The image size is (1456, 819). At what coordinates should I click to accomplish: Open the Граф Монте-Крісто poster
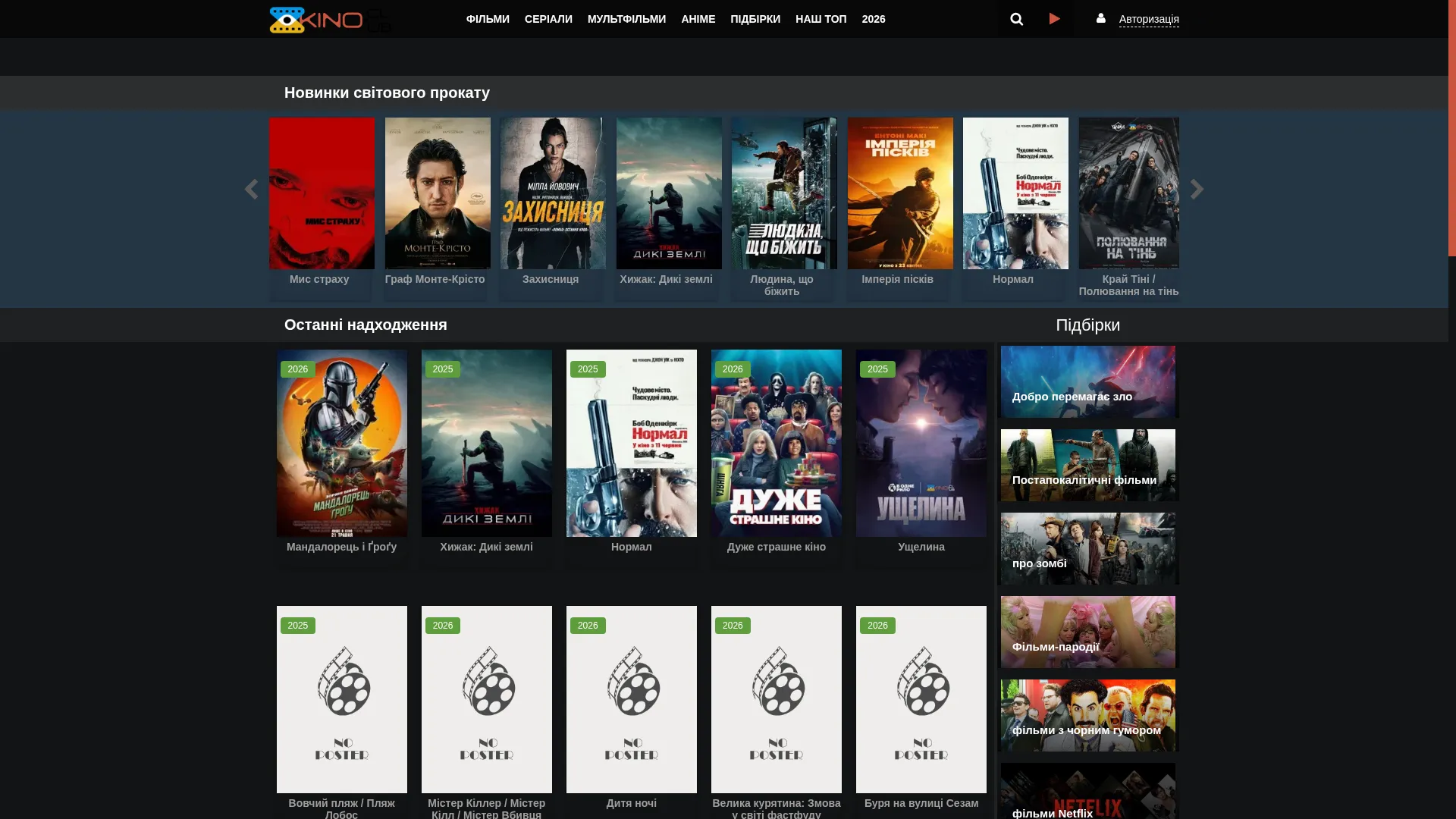click(438, 193)
